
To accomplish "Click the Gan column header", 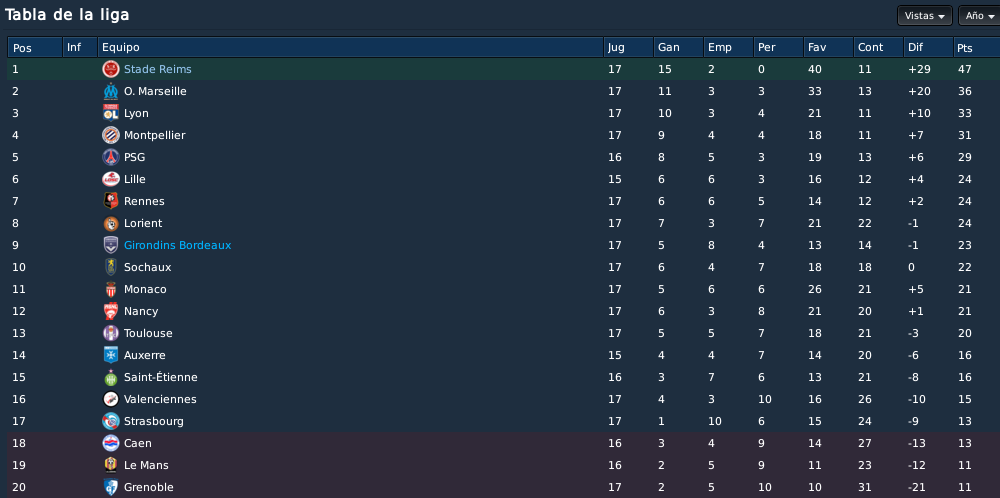I will [x=678, y=47].
